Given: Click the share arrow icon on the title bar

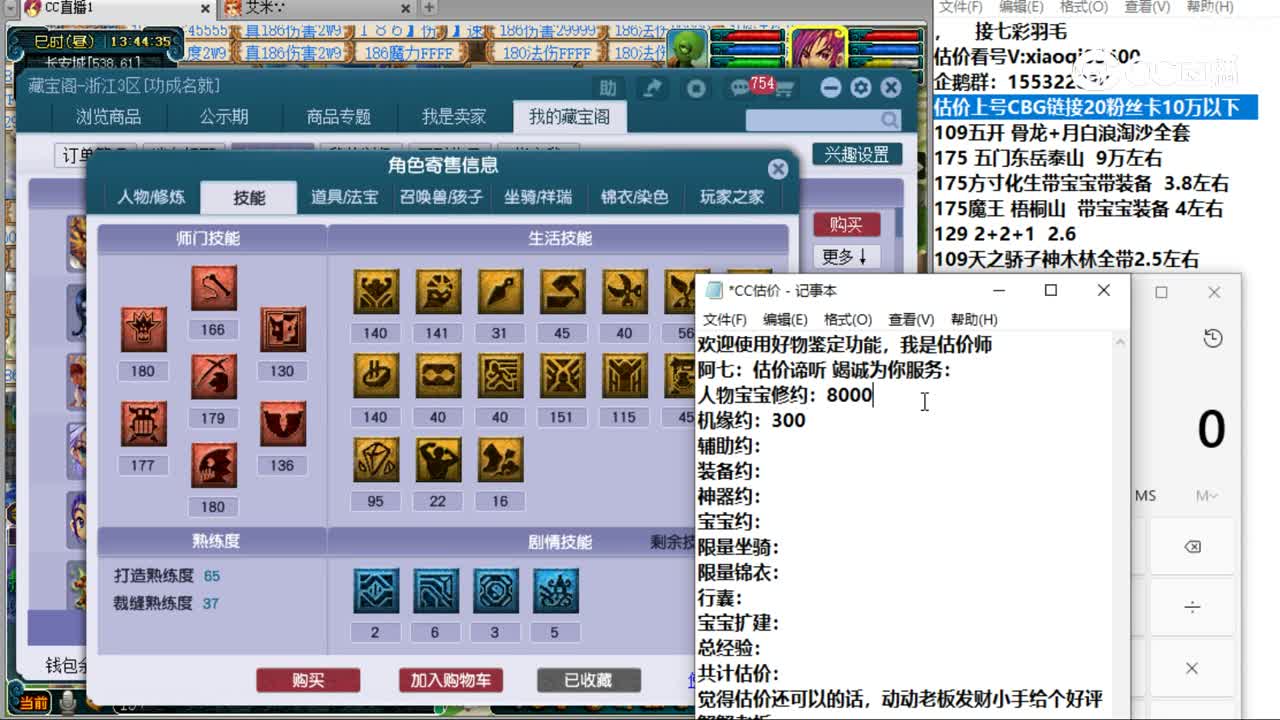Looking at the screenshot, I should tap(653, 87).
